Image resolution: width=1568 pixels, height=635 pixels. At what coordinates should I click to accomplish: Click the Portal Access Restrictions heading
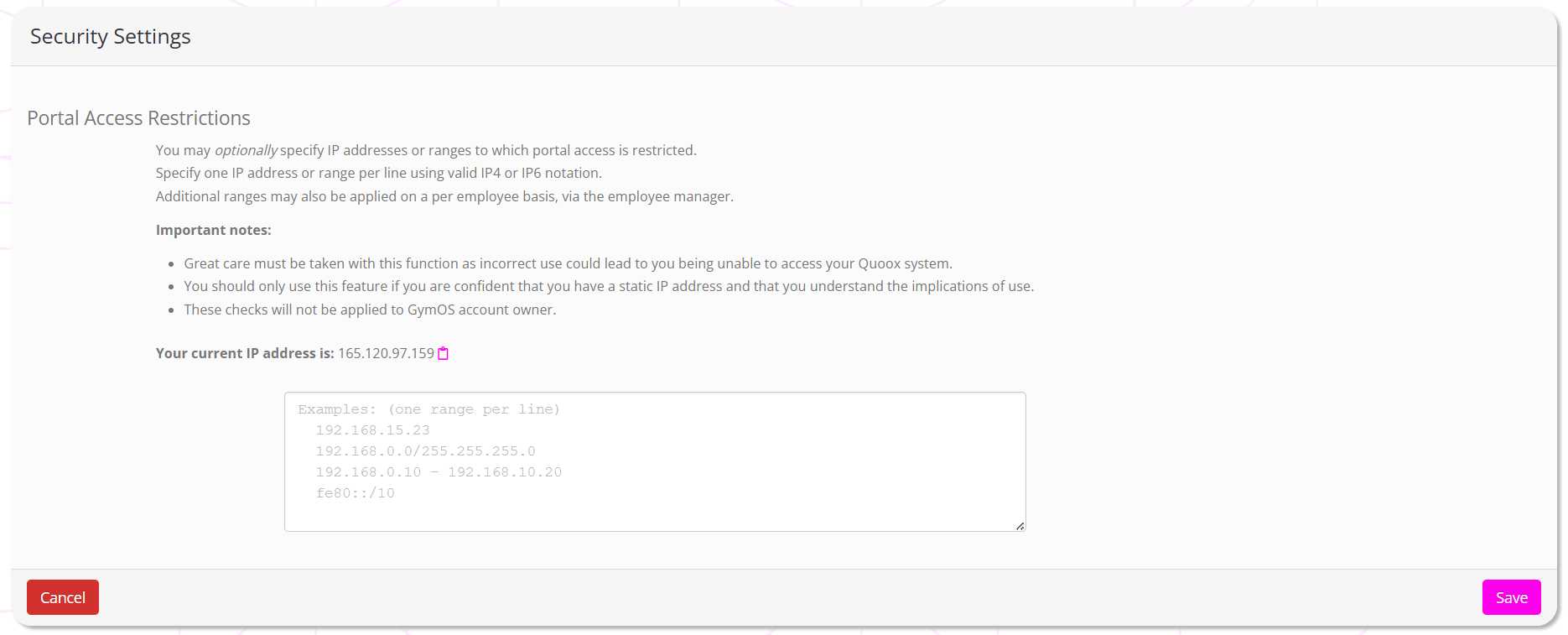(x=139, y=118)
